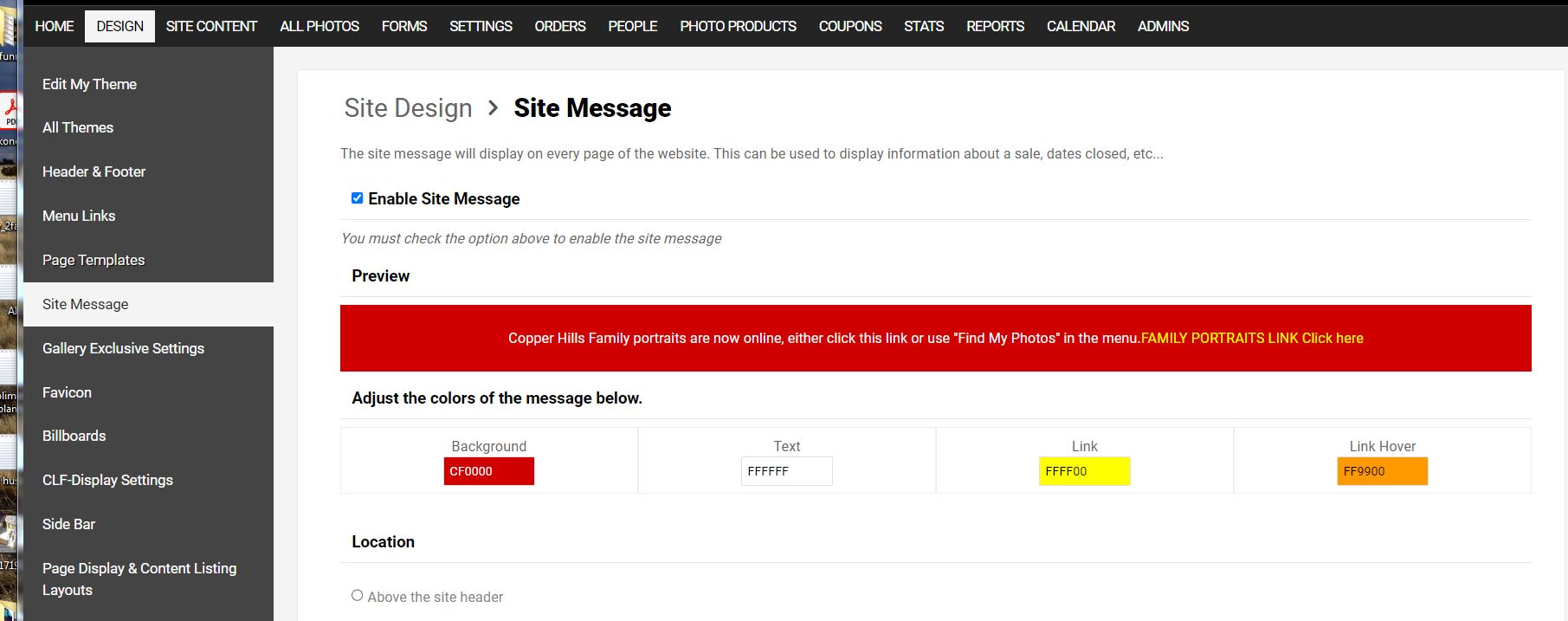Click the Site Design breadcrumb link
The height and width of the screenshot is (621, 1568).
(x=408, y=108)
